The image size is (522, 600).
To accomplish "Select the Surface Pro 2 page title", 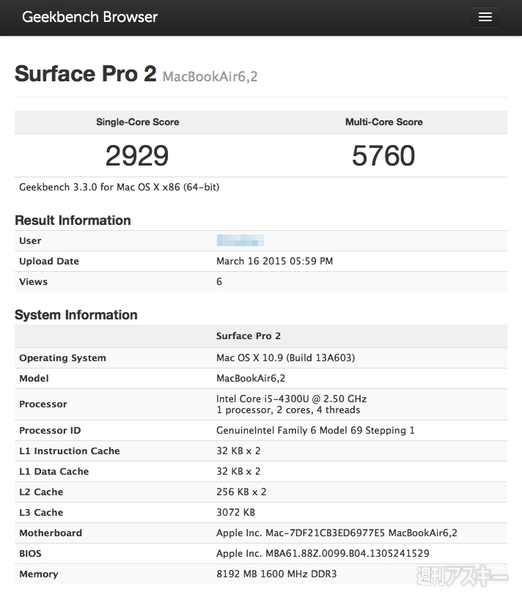I will pyautogui.click(x=86, y=73).
